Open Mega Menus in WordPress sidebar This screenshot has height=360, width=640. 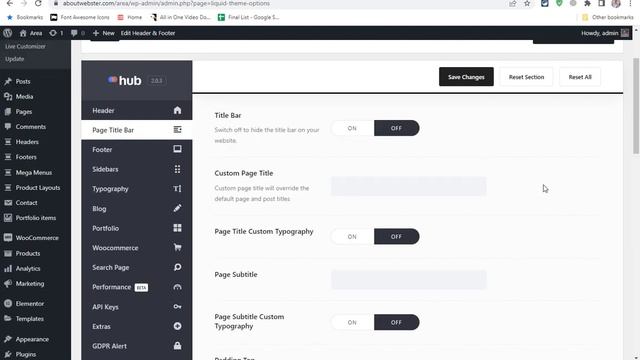(x=35, y=172)
